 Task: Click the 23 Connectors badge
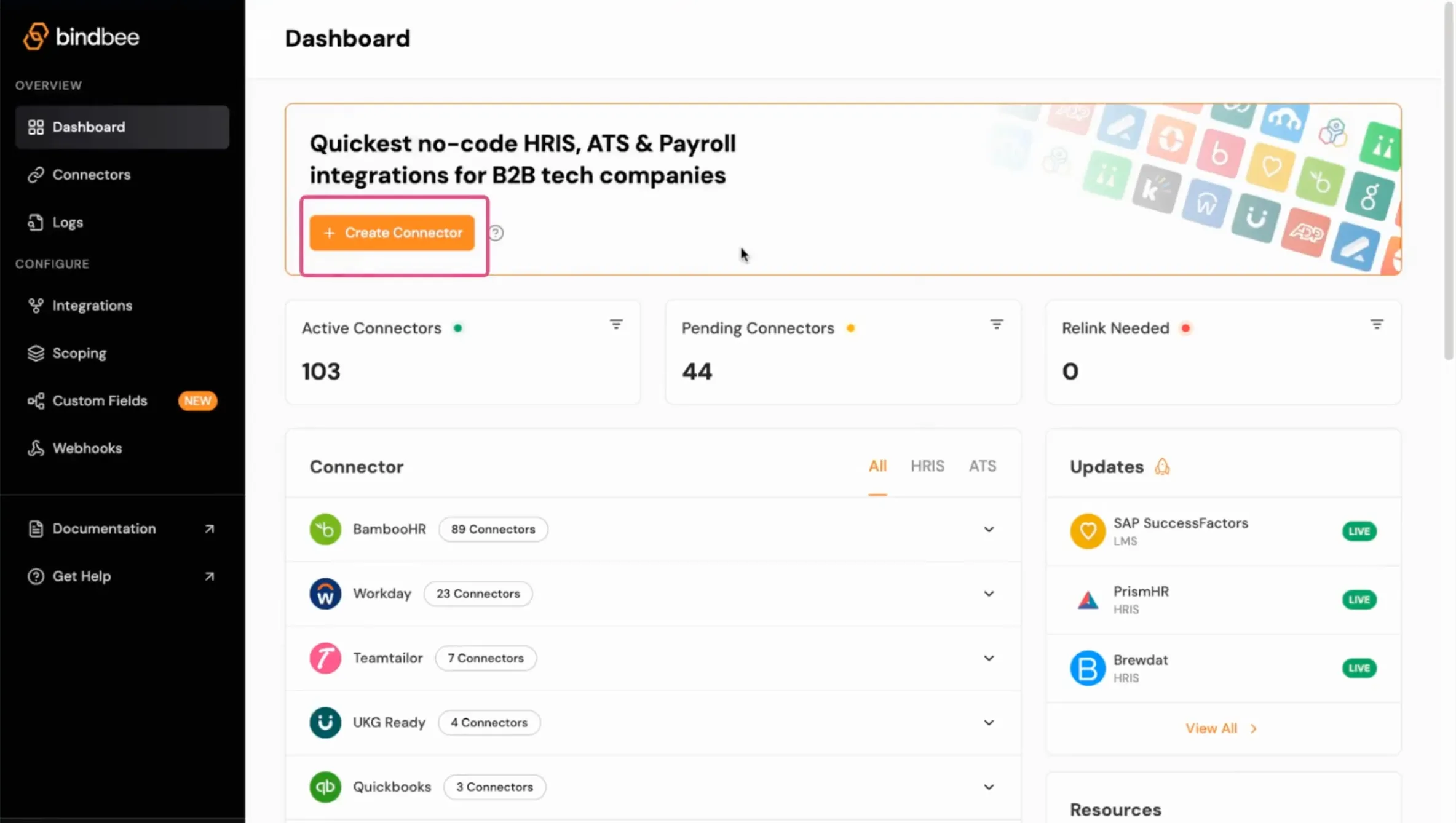click(478, 594)
